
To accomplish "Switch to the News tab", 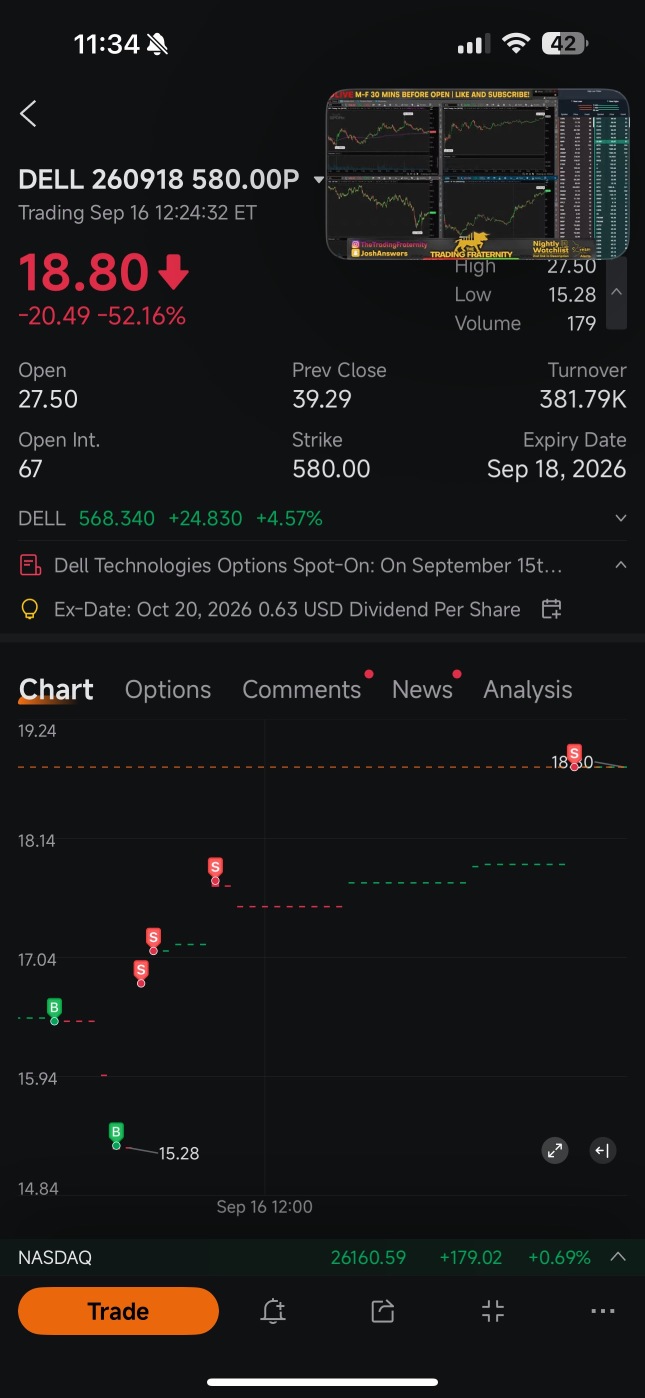I will click(x=422, y=690).
